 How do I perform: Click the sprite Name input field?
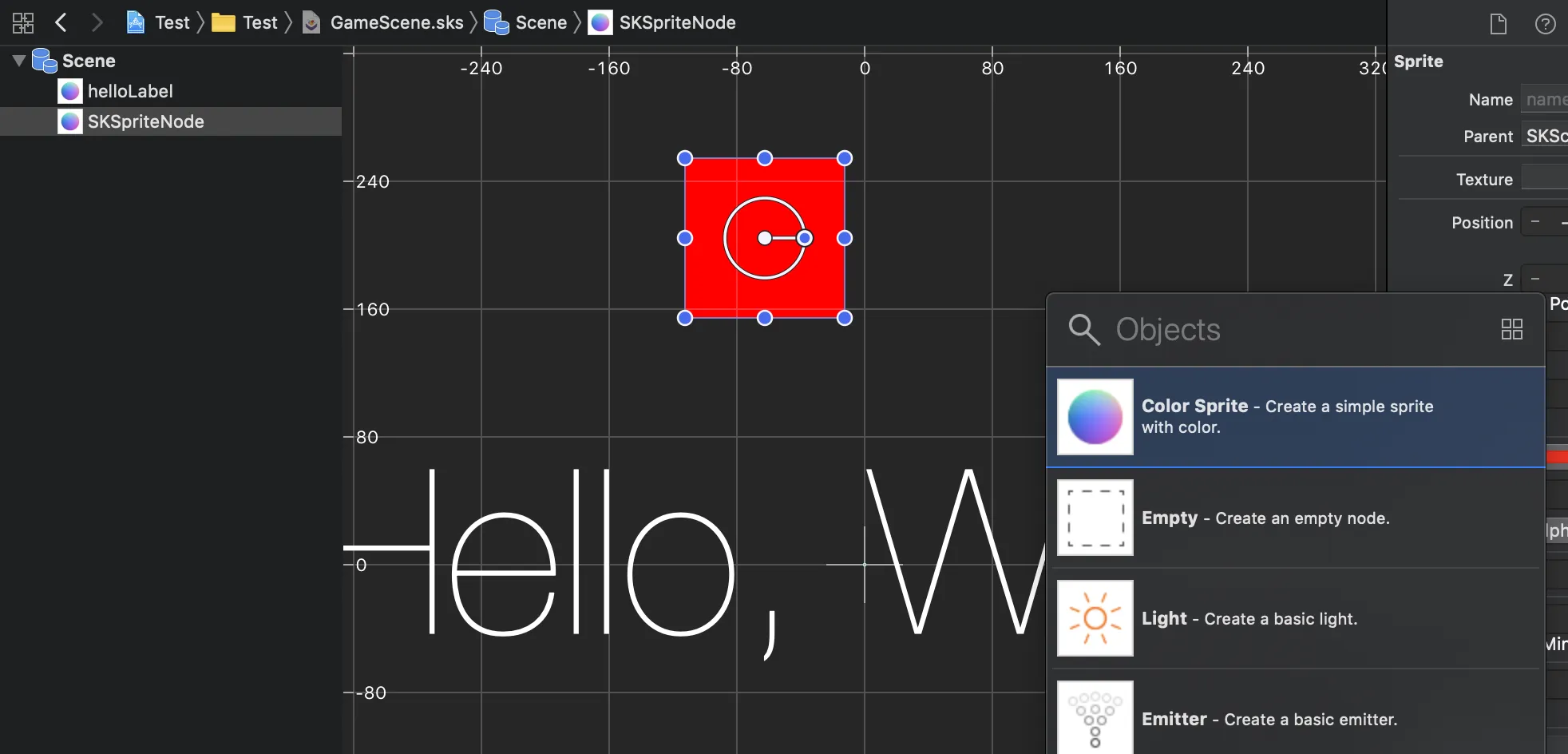(1544, 100)
